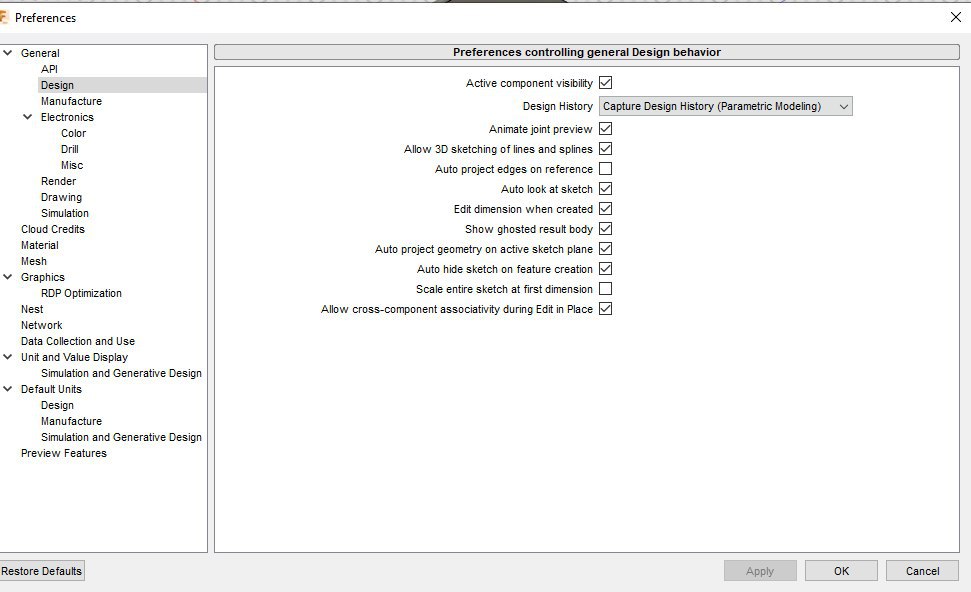Screen dimensions: 971x592
Task: Select Manufacture under General preferences
Action: coord(71,101)
